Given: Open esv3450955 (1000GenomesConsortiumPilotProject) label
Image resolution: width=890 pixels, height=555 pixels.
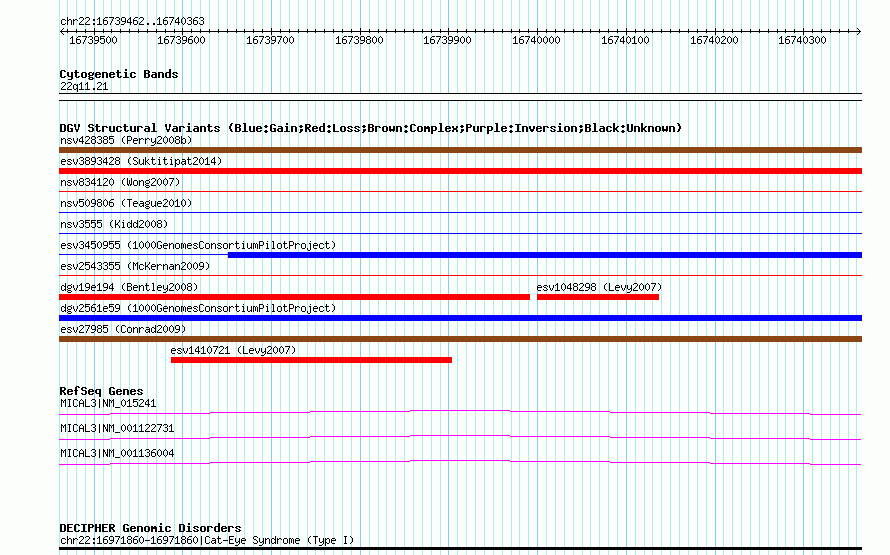Looking at the screenshot, I should (198, 245).
